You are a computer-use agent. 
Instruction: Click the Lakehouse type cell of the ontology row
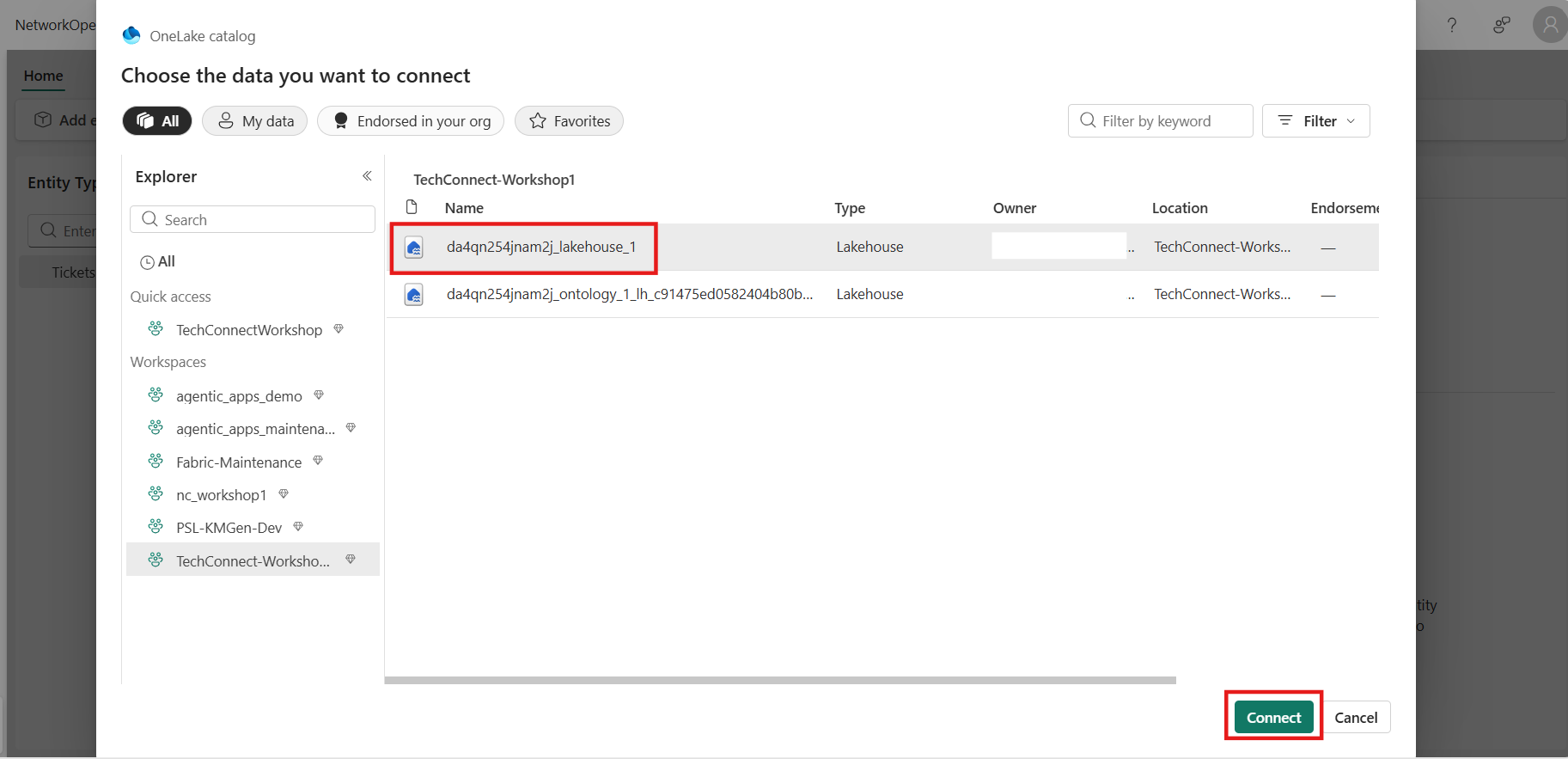869,295
